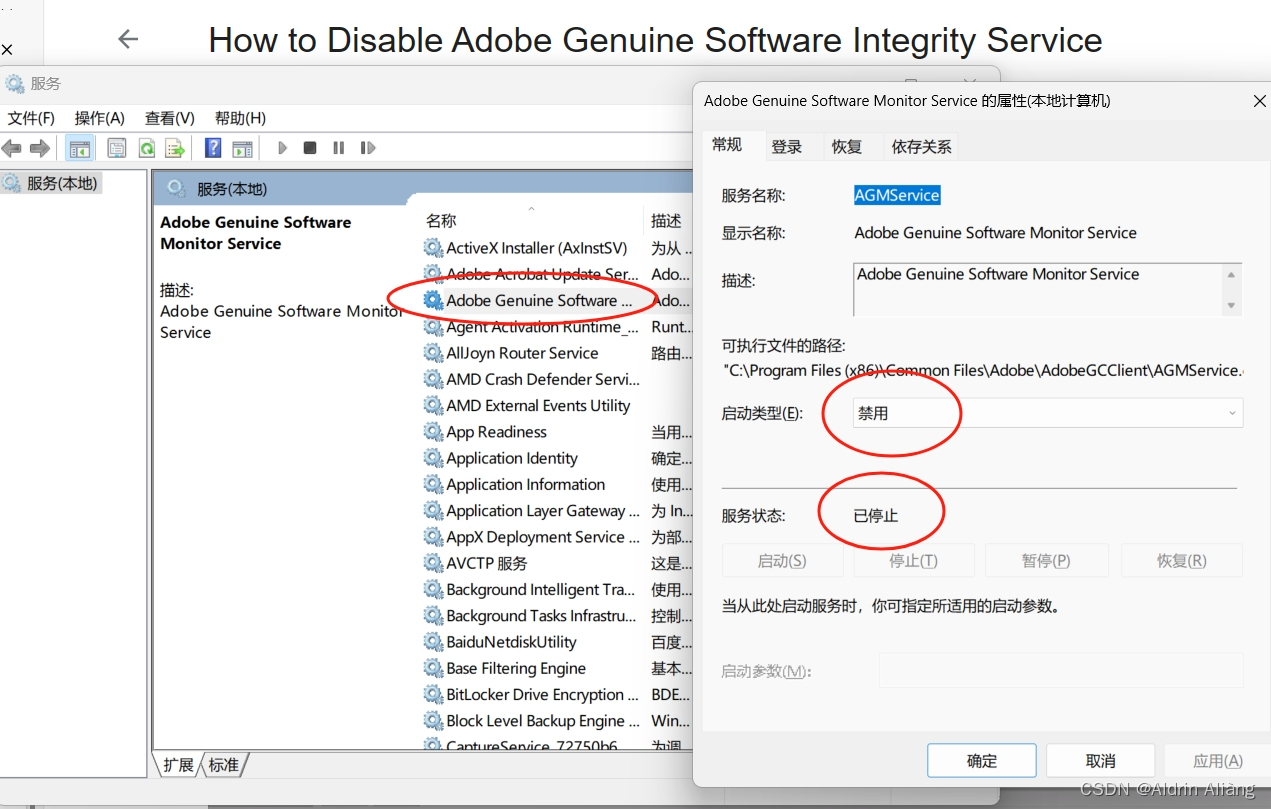Click the 恢复(R) button
This screenshot has width=1271, height=809.
pos(1182,561)
